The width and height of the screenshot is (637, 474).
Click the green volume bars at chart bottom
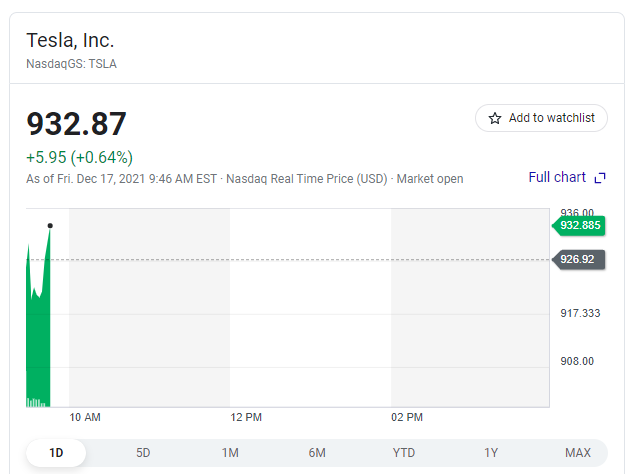coord(36,402)
